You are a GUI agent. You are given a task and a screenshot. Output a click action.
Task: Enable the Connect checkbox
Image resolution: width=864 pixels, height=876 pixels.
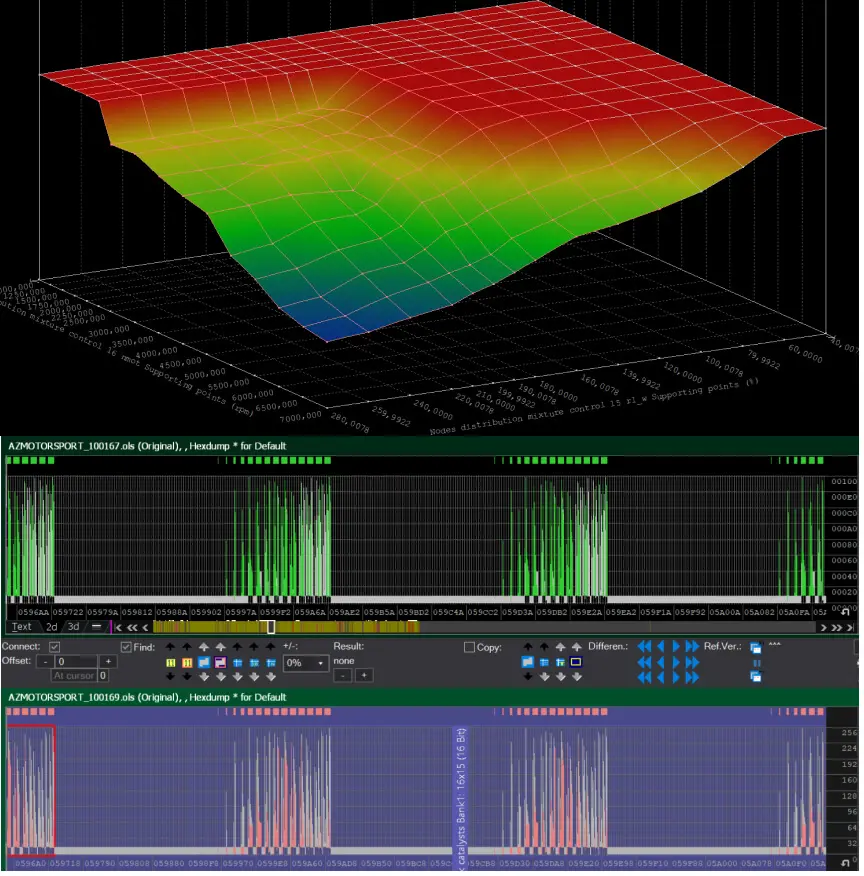coord(55,647)
